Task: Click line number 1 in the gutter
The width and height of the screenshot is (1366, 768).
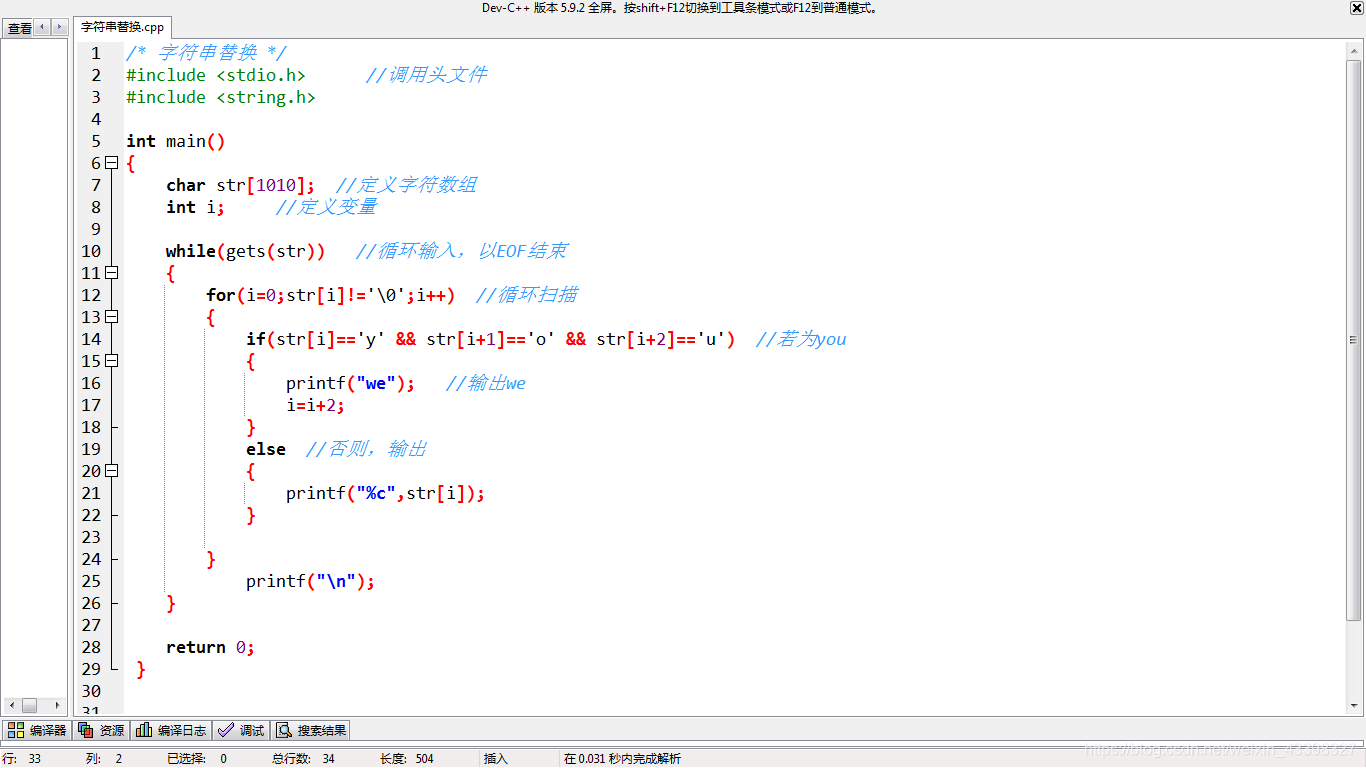Action: (x=96, y=53)
